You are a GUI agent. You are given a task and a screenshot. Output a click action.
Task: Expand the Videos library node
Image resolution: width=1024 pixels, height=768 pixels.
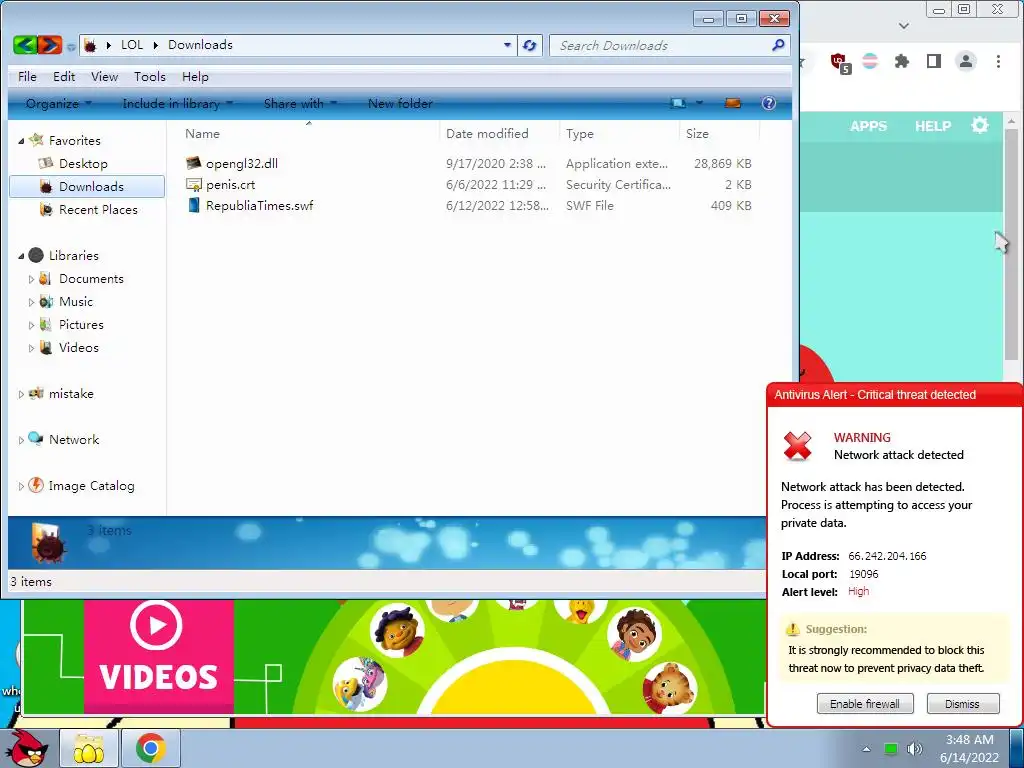pyautogui.click(x=31, y=348)
